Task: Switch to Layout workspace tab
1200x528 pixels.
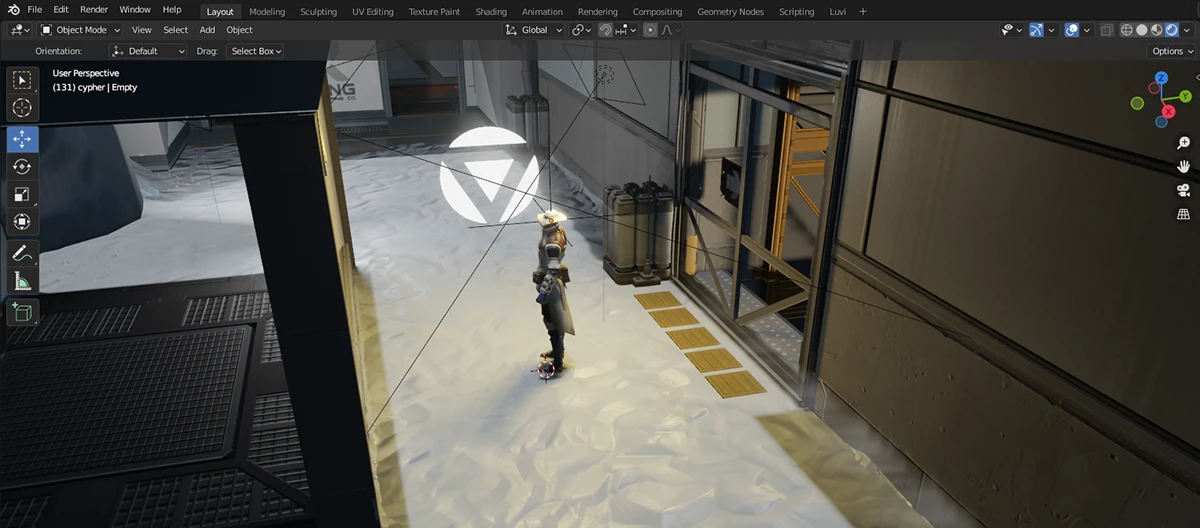Action: point(220,12)
